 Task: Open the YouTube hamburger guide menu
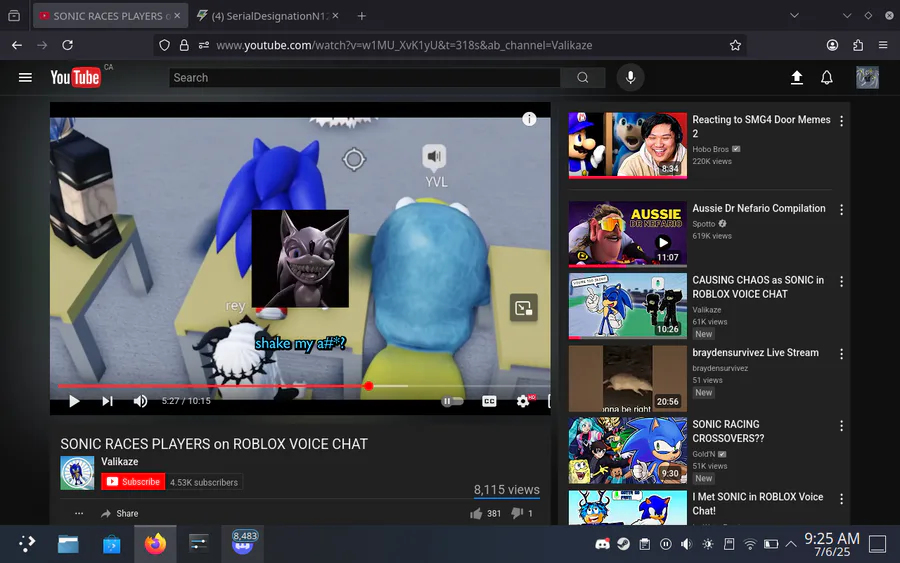[25, 77]
